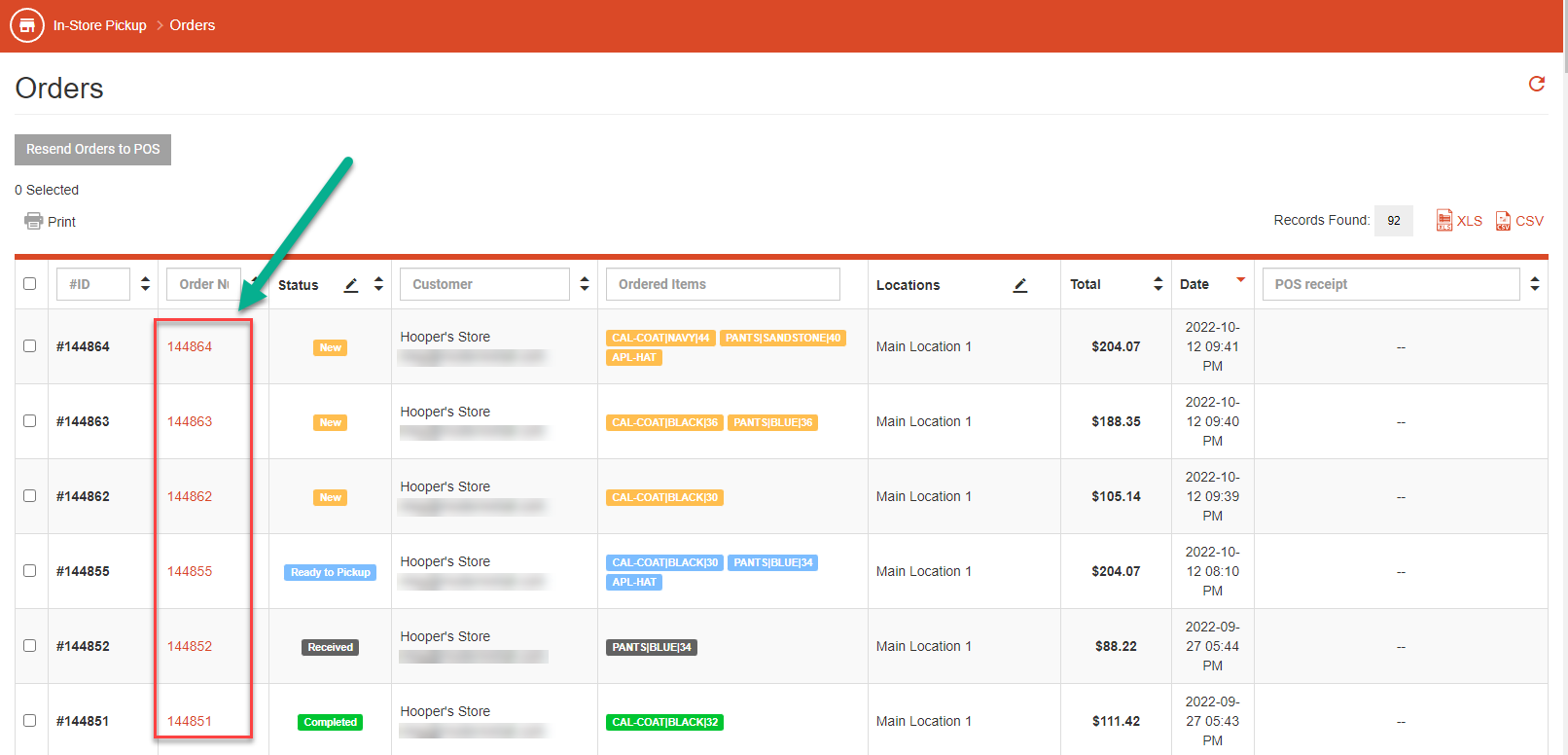Screen dimensions: 1568x755
Task: Click the Print label
Action: pyautogui.click(x=61, y=222)
